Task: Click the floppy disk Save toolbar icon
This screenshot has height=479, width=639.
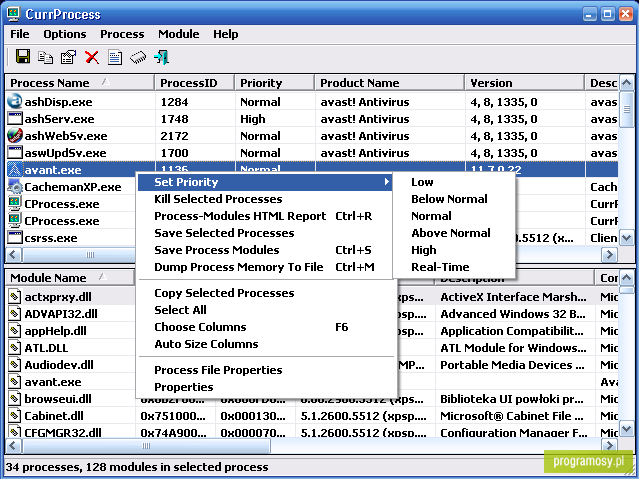Action: point(23,57)
